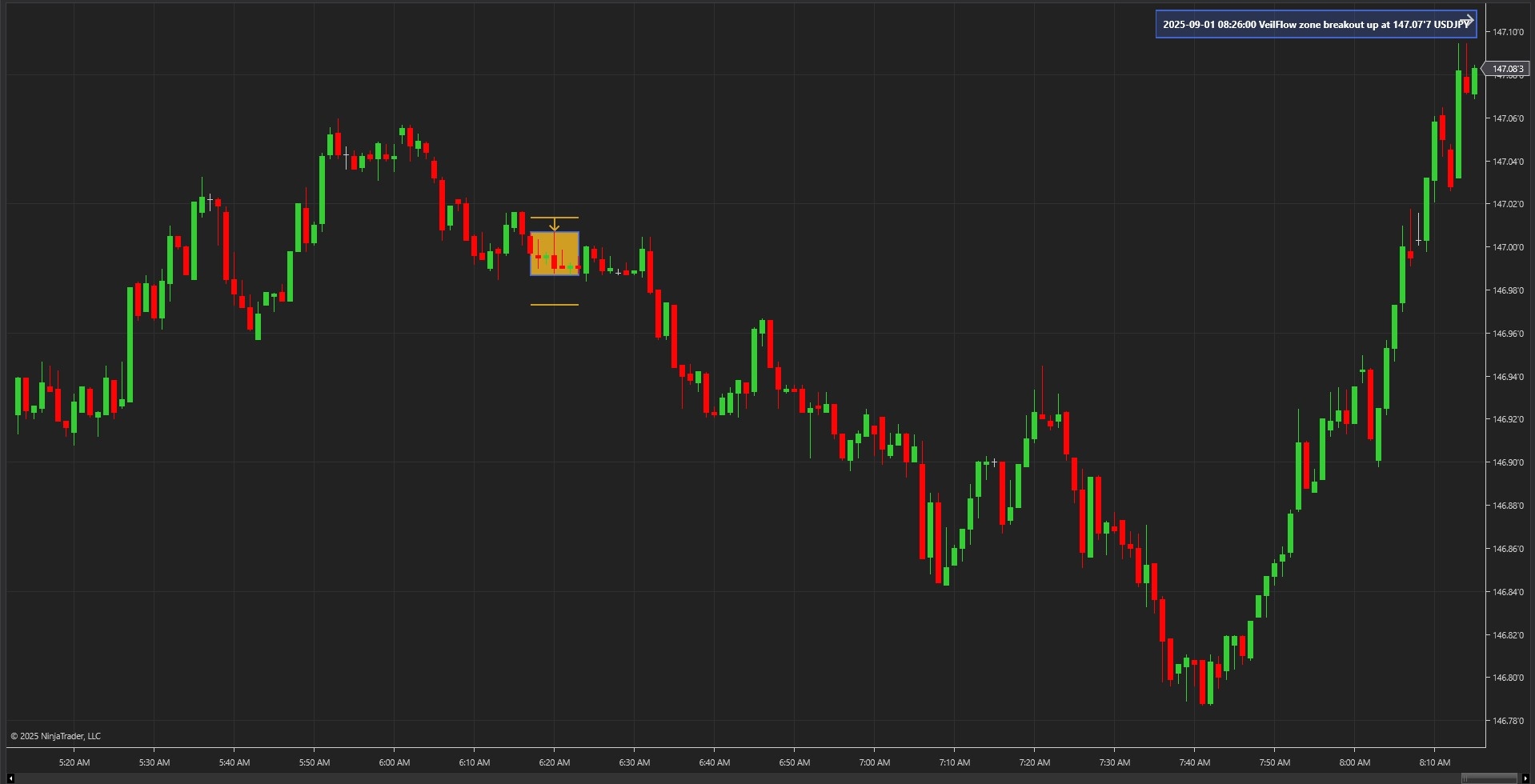Click the arrow icon on the VeilFlow alert banner
The width and height of the screenshot is (1535, 784).
coord(1469,19)
